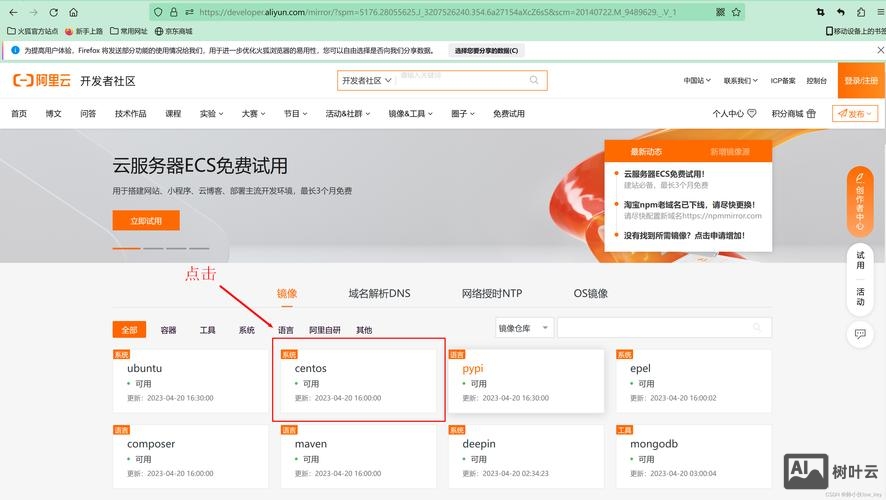Open the Firefox hamburger menu
Image resolution: width=886 pixels, height=500 pixels.
click(x=880, y=12)
